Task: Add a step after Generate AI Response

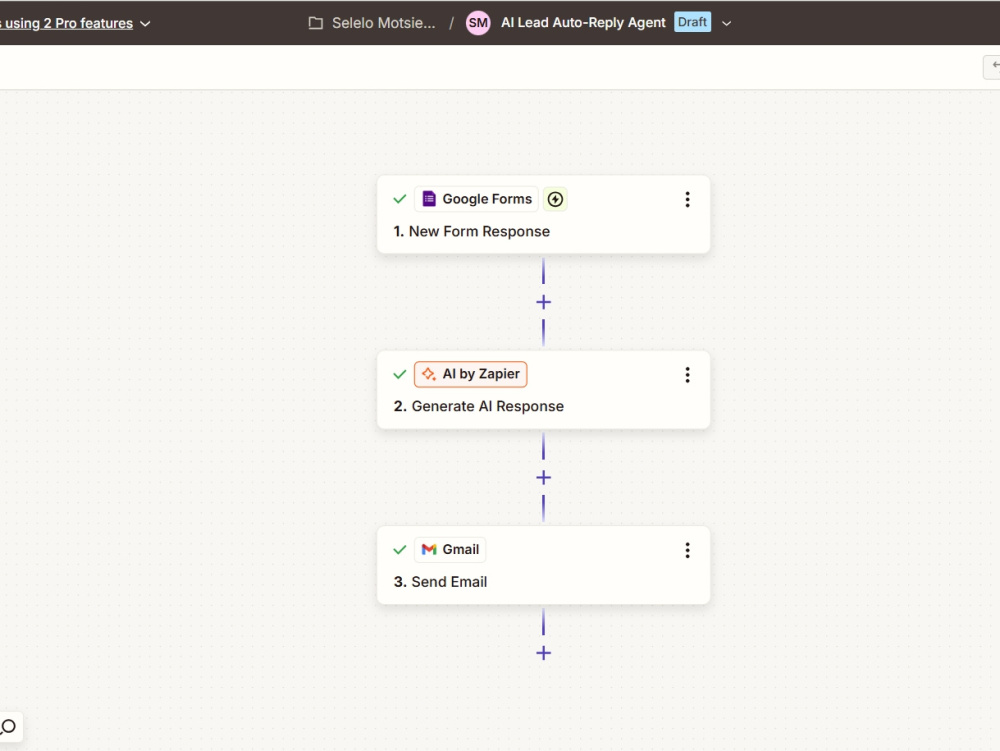Action: [543, 478]
